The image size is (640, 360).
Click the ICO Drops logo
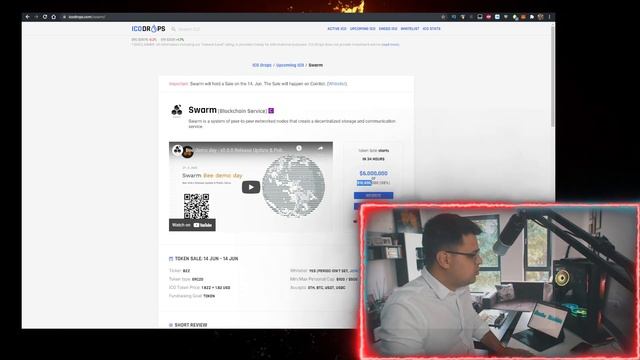point(148,29)
